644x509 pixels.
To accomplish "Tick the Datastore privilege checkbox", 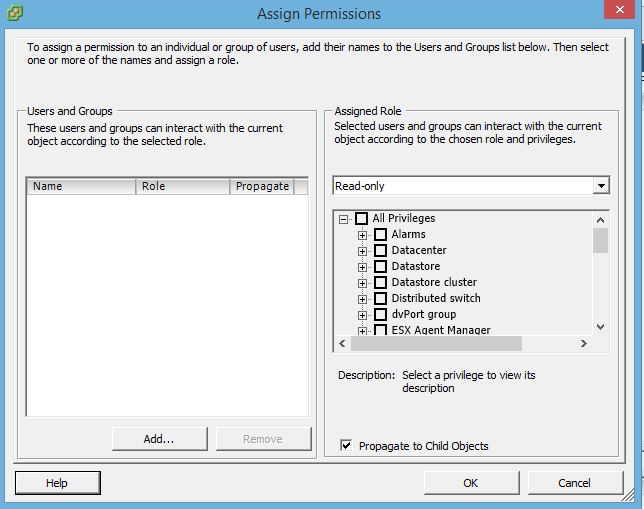I will pos(380,267).
